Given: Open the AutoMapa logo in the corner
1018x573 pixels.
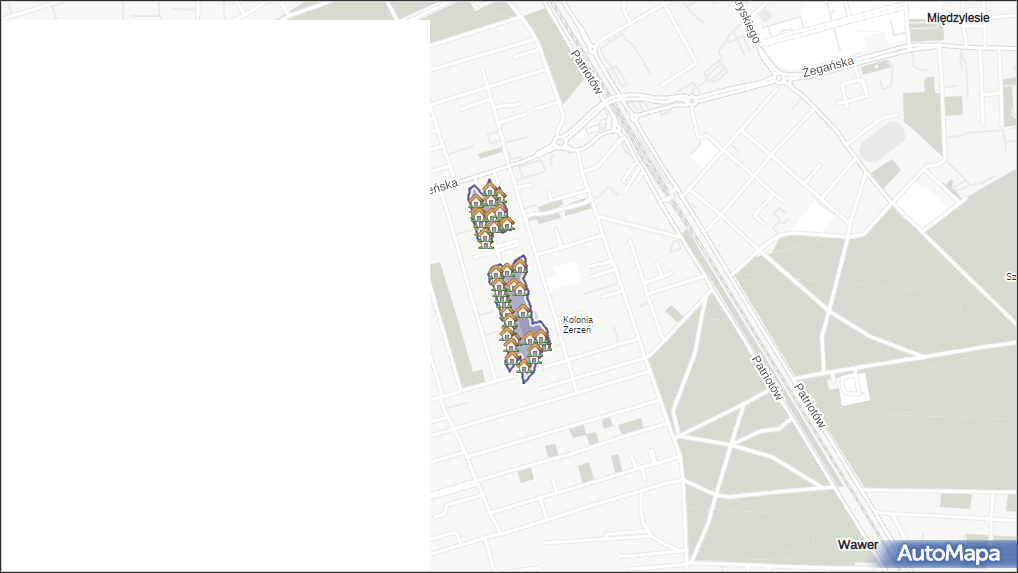Looking at the screenshot, I should [947, 553].
